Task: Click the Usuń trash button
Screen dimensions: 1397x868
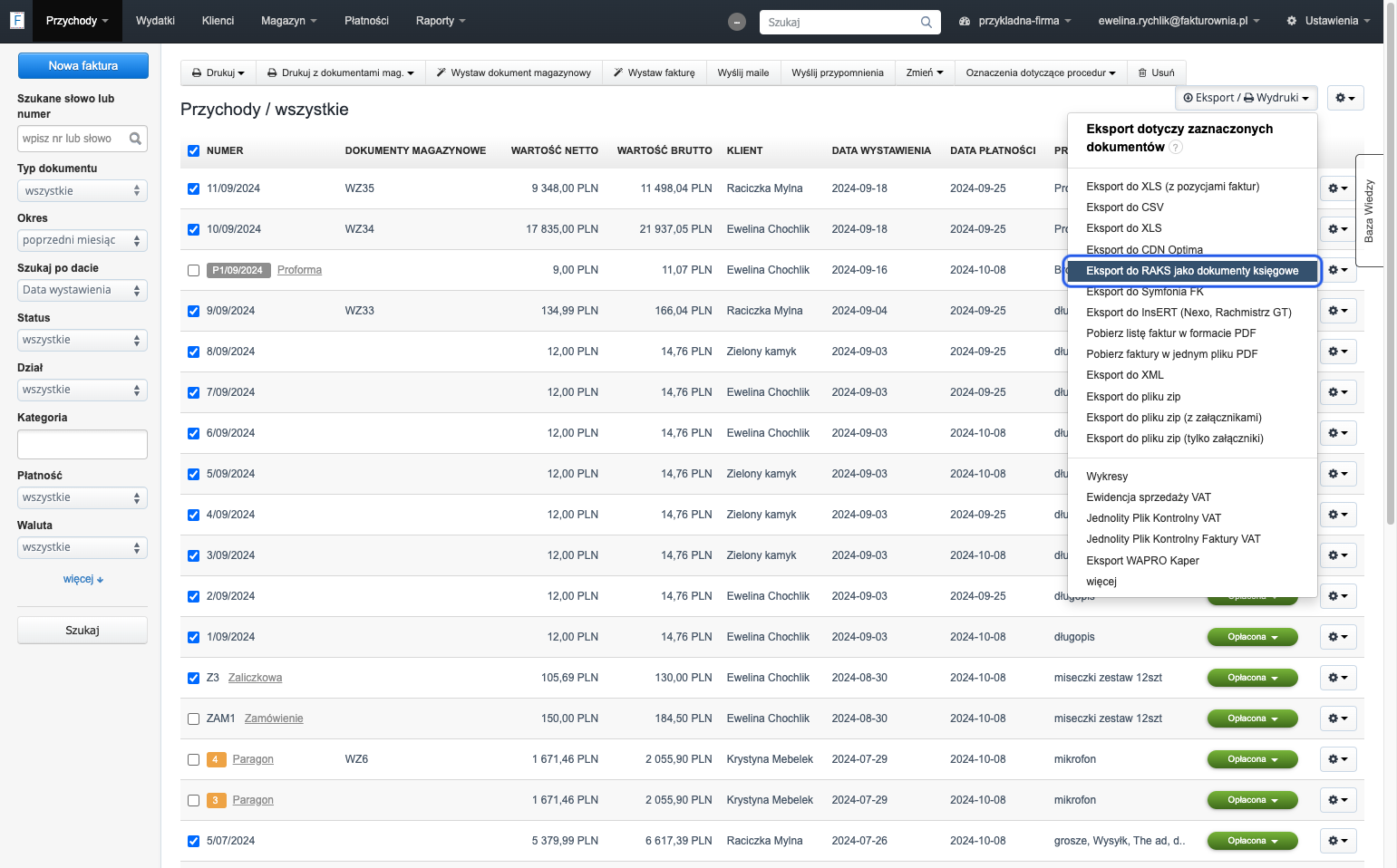Action: coord(1156,72)
